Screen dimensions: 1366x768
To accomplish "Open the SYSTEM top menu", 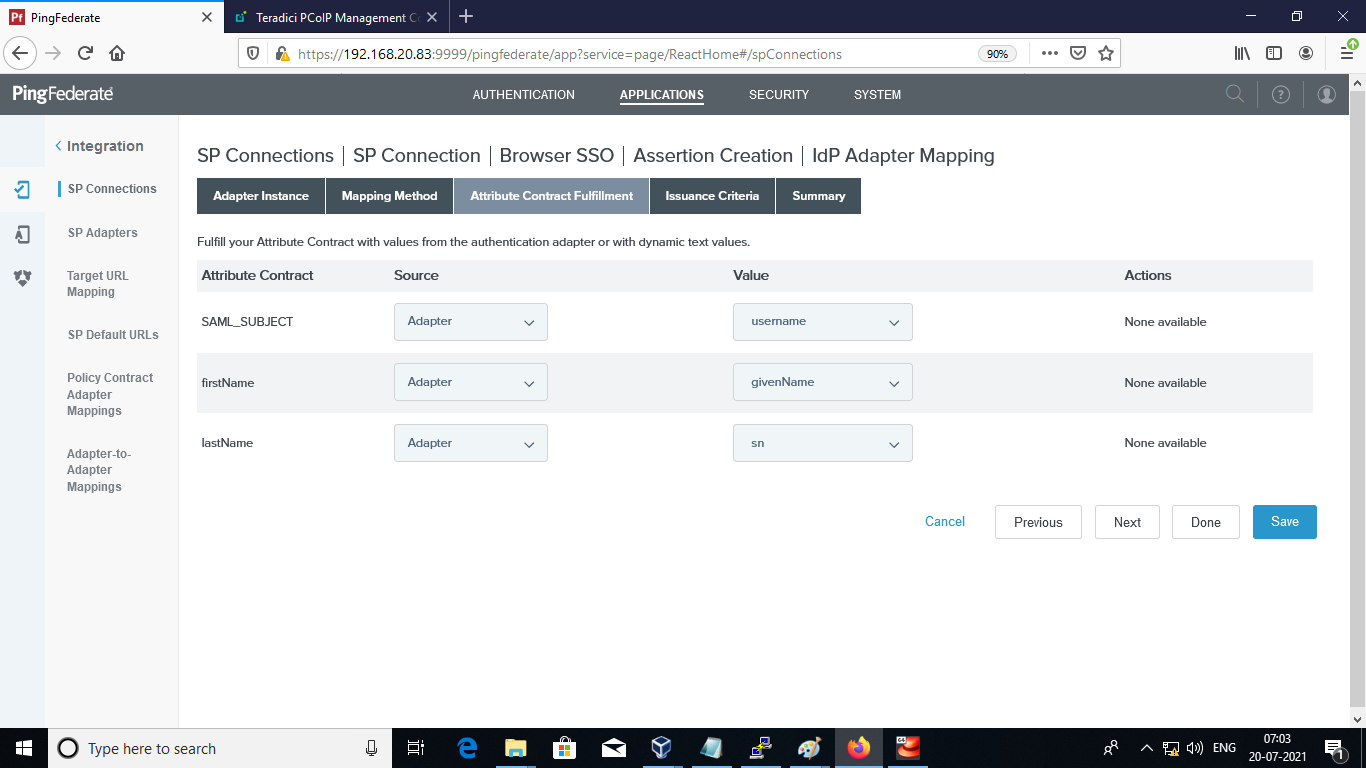I will click(878, 95).
